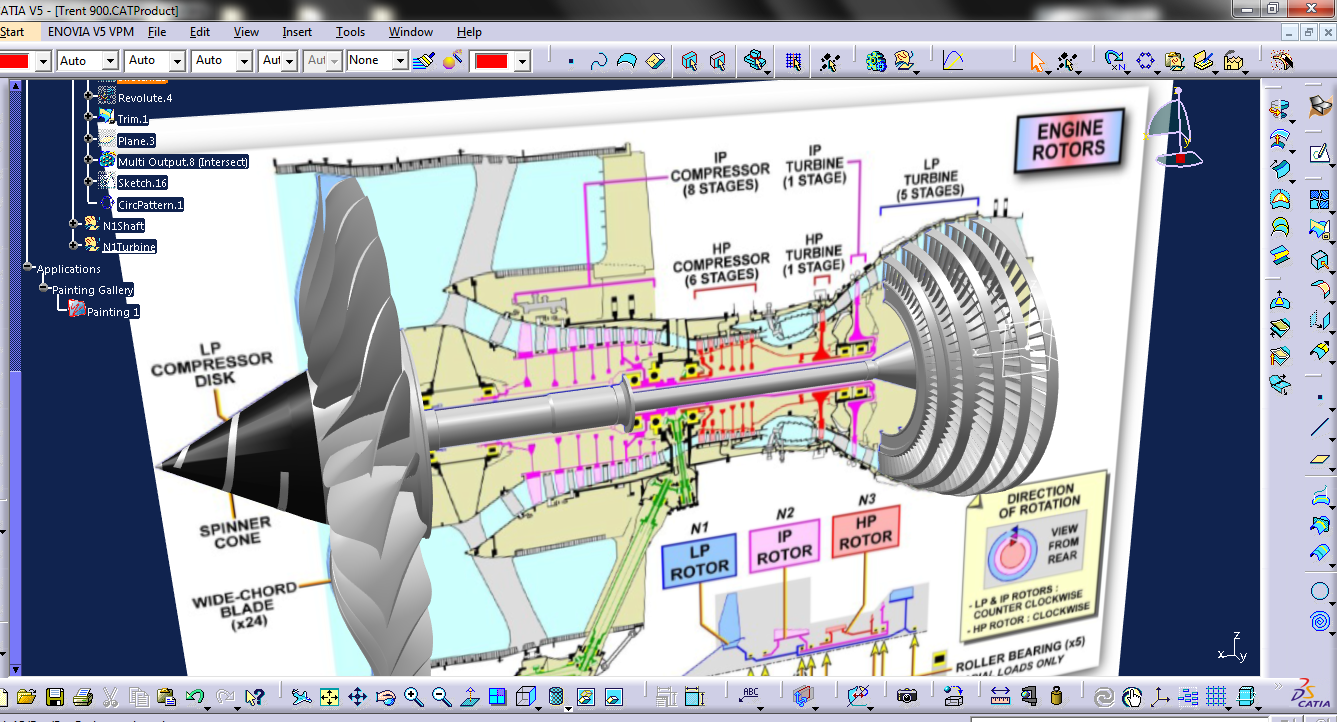The width and height of the screenshot is (1337, 722).
Task: Open the Tools menu
Action: pos(350,32)
